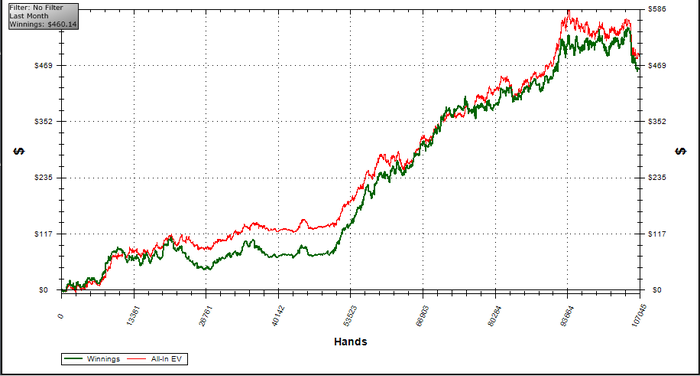Click the '80284' x-axis tick label
The image size is (700, 376).
(495, 315)
